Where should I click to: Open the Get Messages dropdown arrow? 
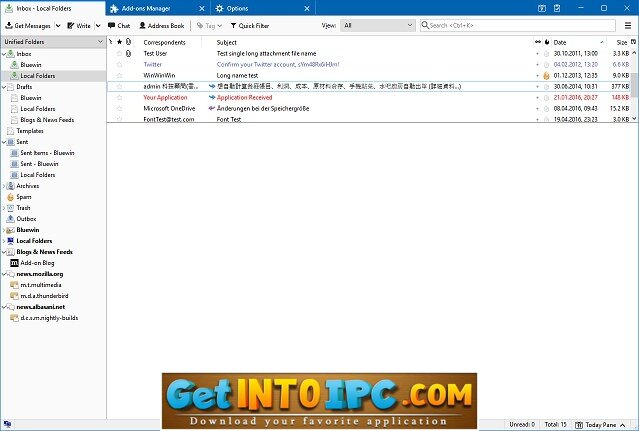[x=58, y=26]
